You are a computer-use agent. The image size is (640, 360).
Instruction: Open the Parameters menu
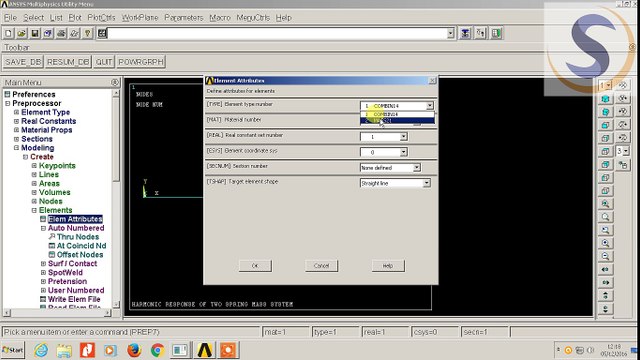point(184,18)
